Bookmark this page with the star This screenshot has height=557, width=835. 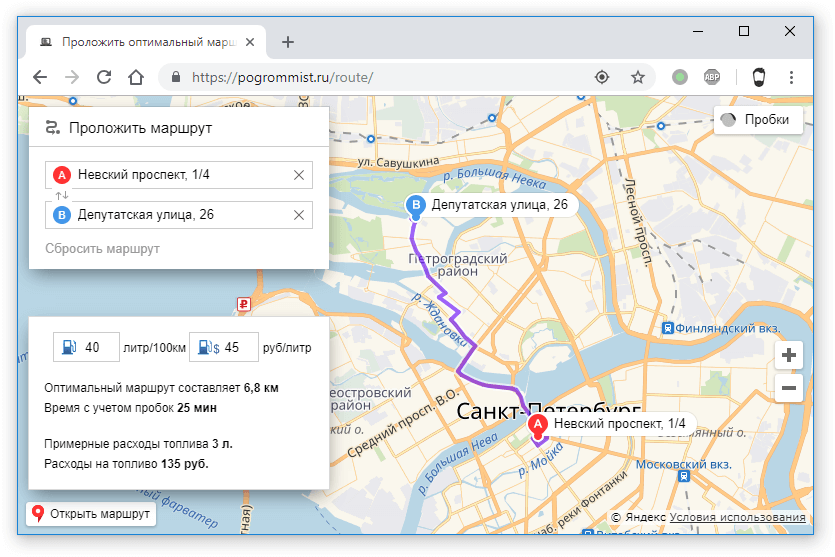[x=637, y=77]
